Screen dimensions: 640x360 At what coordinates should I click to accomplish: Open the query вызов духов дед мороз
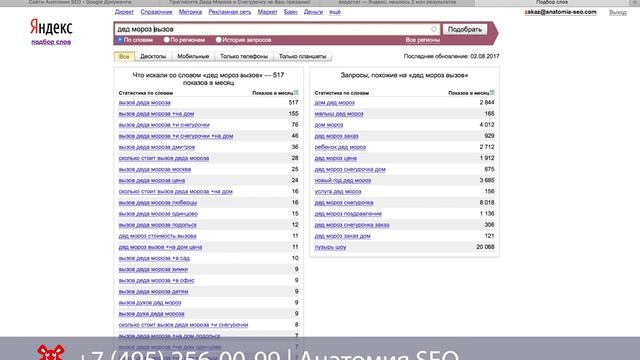click(x=150, y=303)
